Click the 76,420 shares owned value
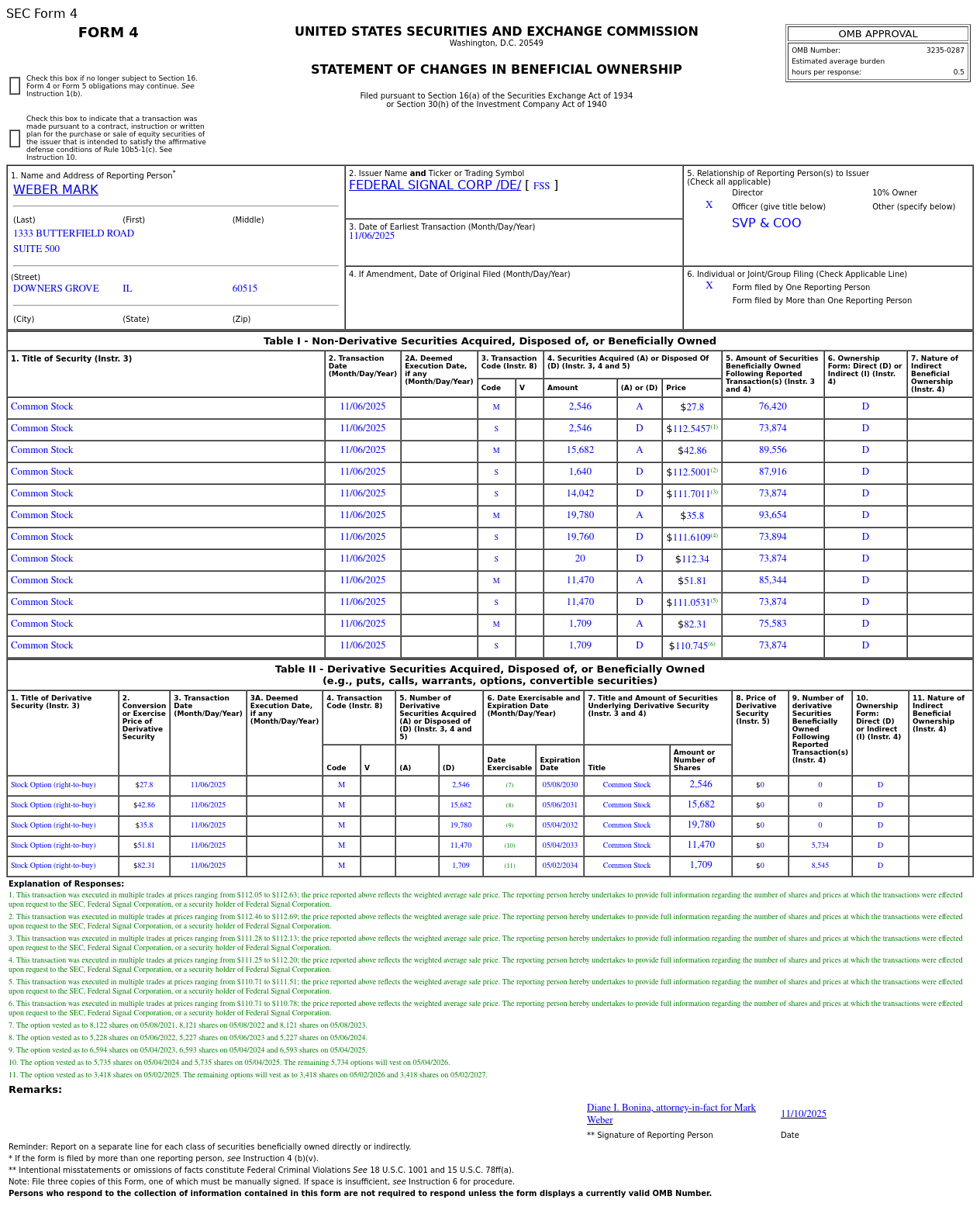 (772, 406)
